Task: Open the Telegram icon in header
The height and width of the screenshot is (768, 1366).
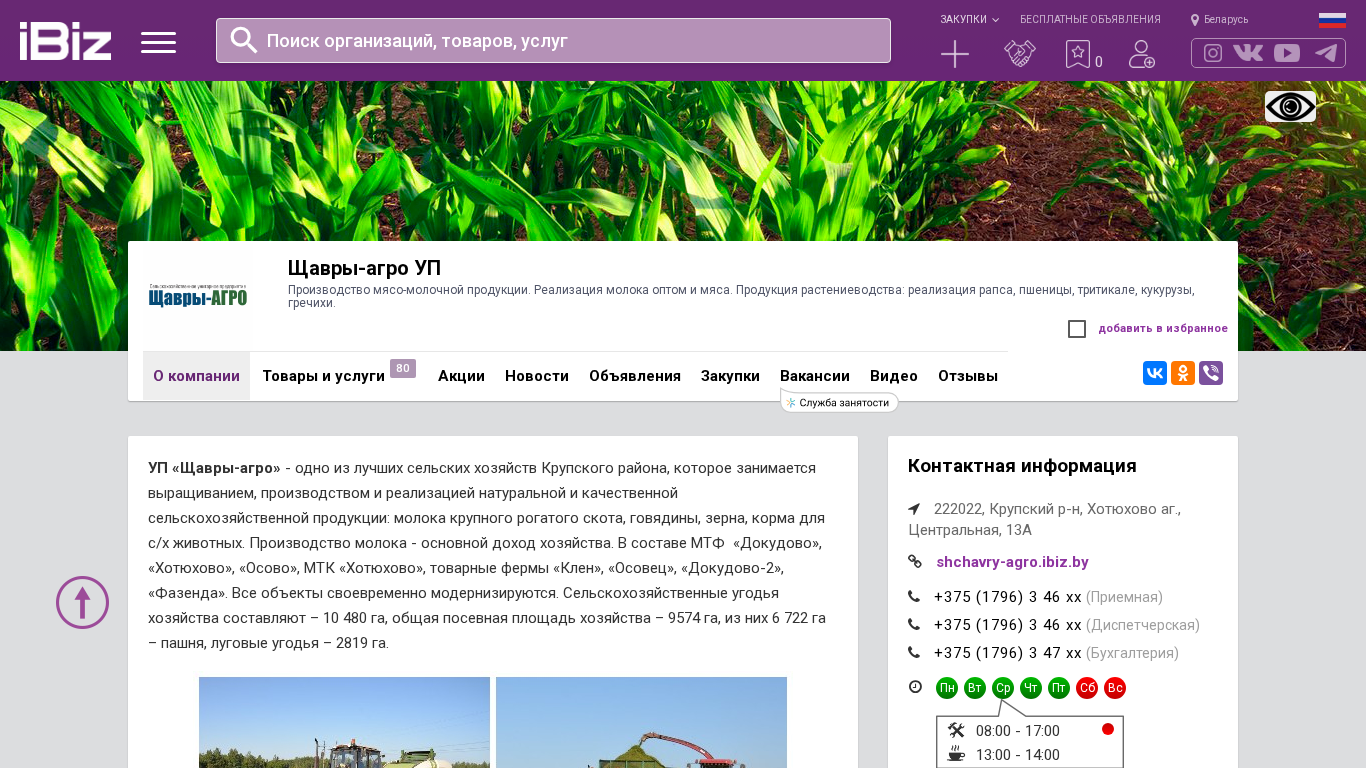Action: [x=1326, y=53]
